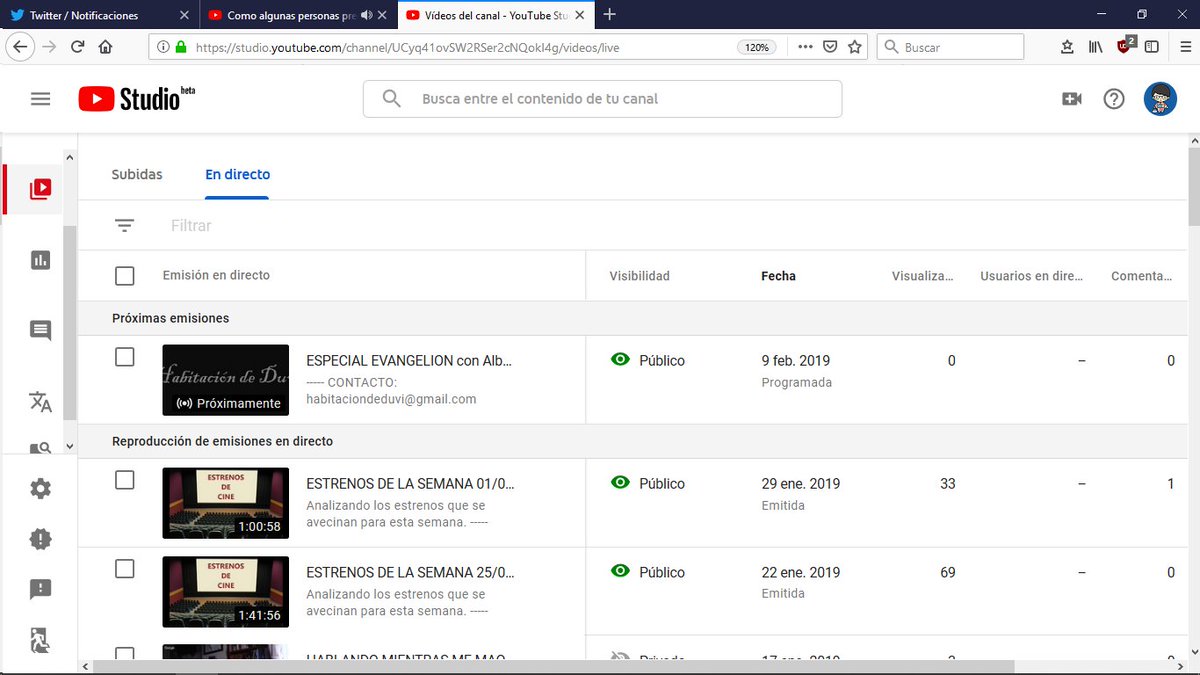
Task: Click the create video camera icon
Action: [x=1071, y=99]
